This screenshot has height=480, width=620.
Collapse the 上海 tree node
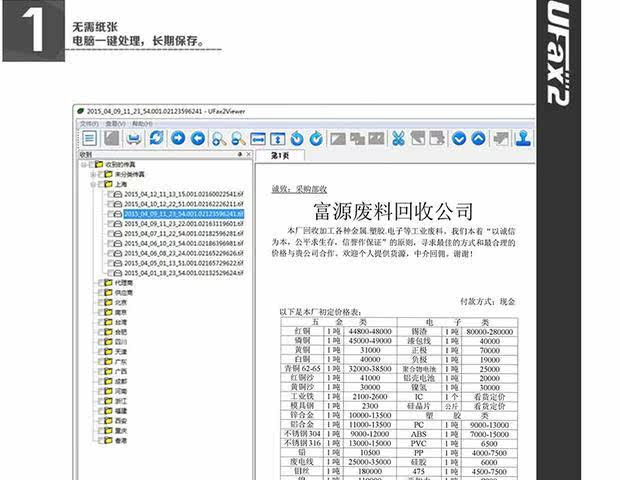(x=93, y=184)
